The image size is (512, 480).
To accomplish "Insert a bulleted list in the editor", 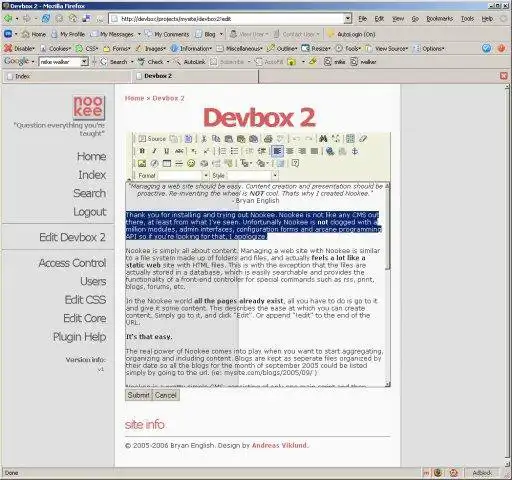I will click(x=234, y=151).
